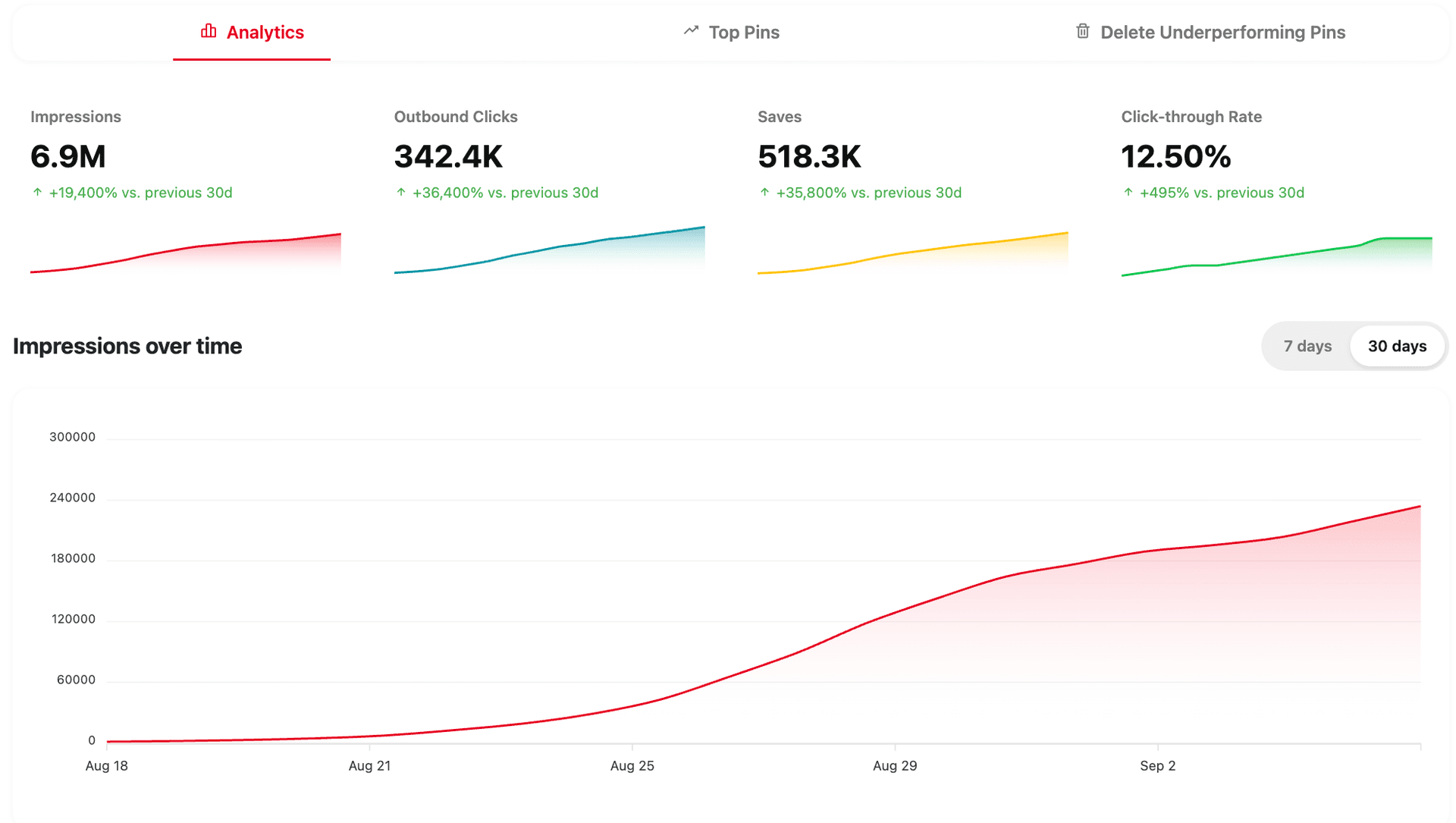The image size is (1456, 823).
Task: Click the up arrow beside +36,400% Outbound Clicks
Action: click(x=401, y=193)
